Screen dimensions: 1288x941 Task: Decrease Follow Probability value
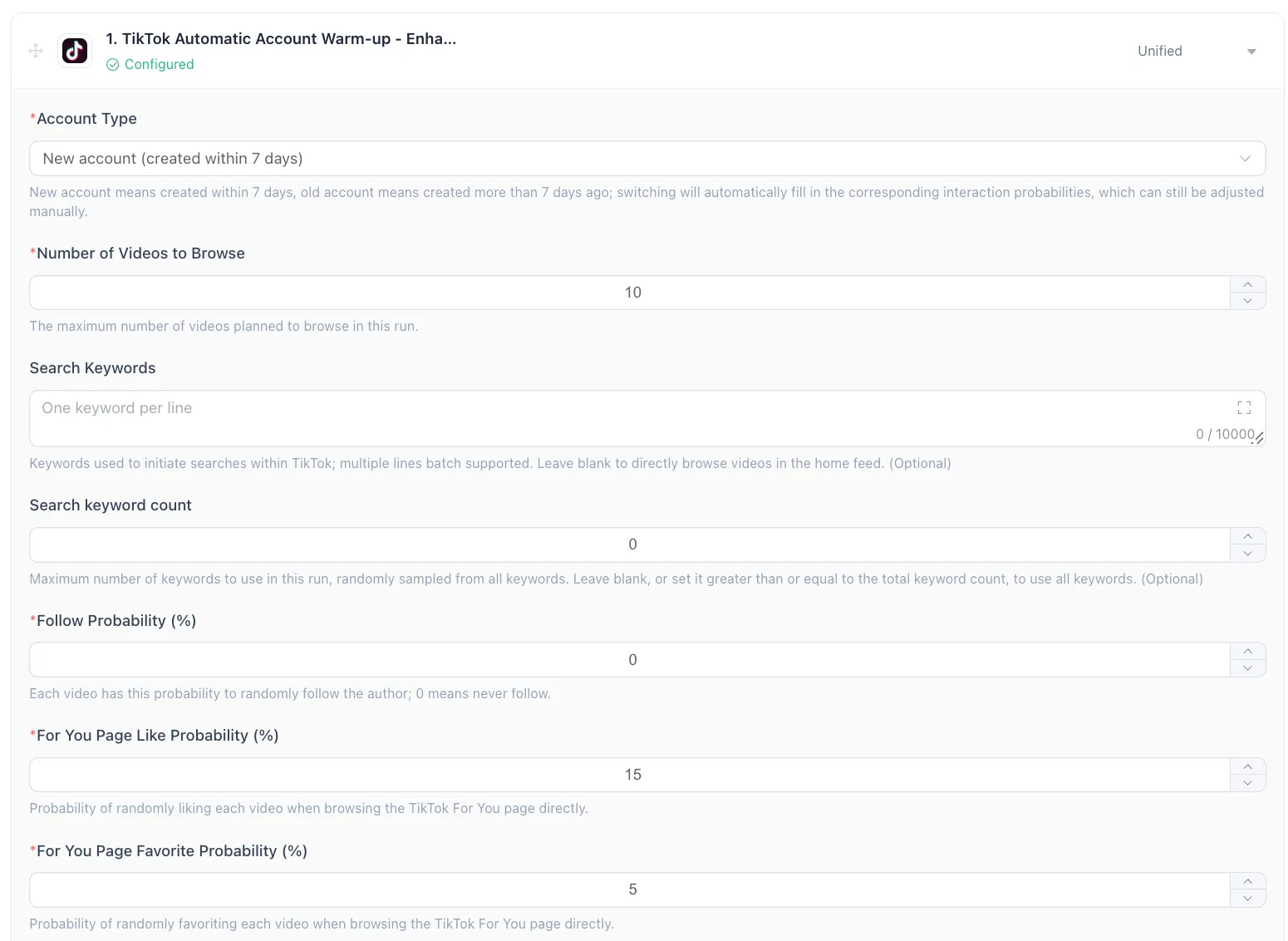click(1247, 668)
